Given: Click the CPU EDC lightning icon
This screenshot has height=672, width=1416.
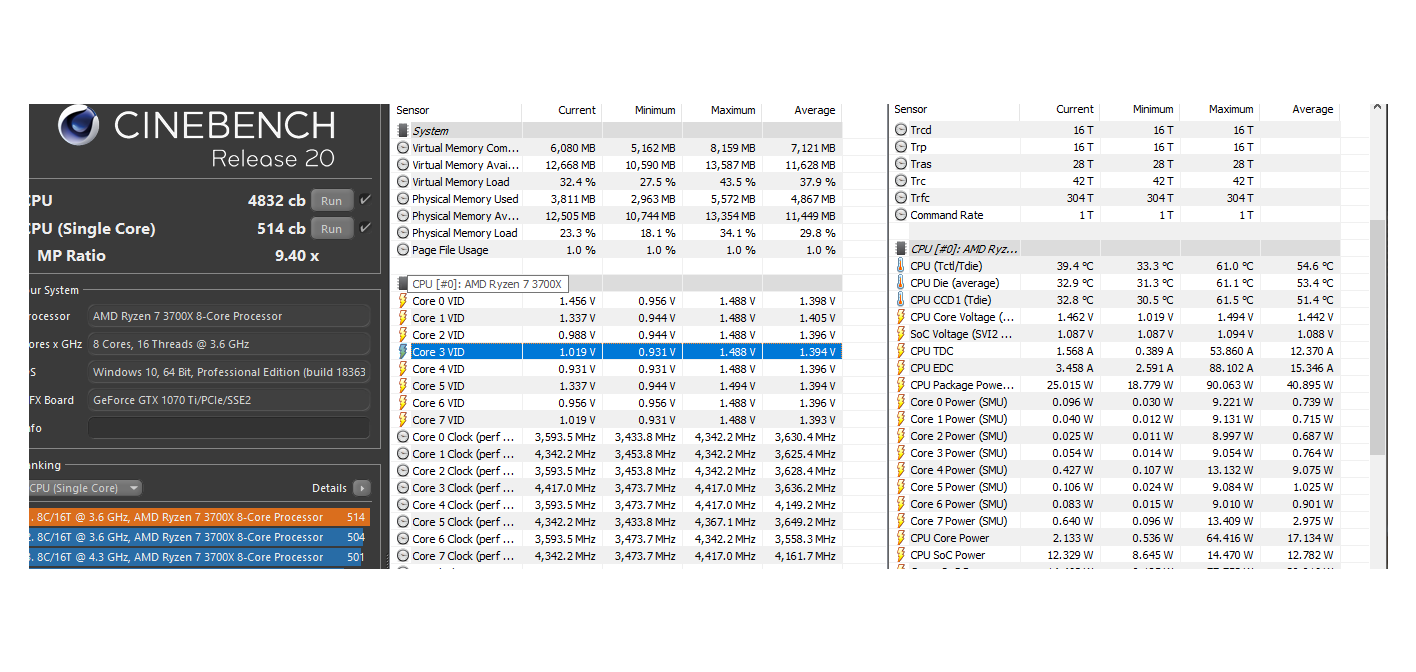Looking at the screenshot, I should click(901, 368).
